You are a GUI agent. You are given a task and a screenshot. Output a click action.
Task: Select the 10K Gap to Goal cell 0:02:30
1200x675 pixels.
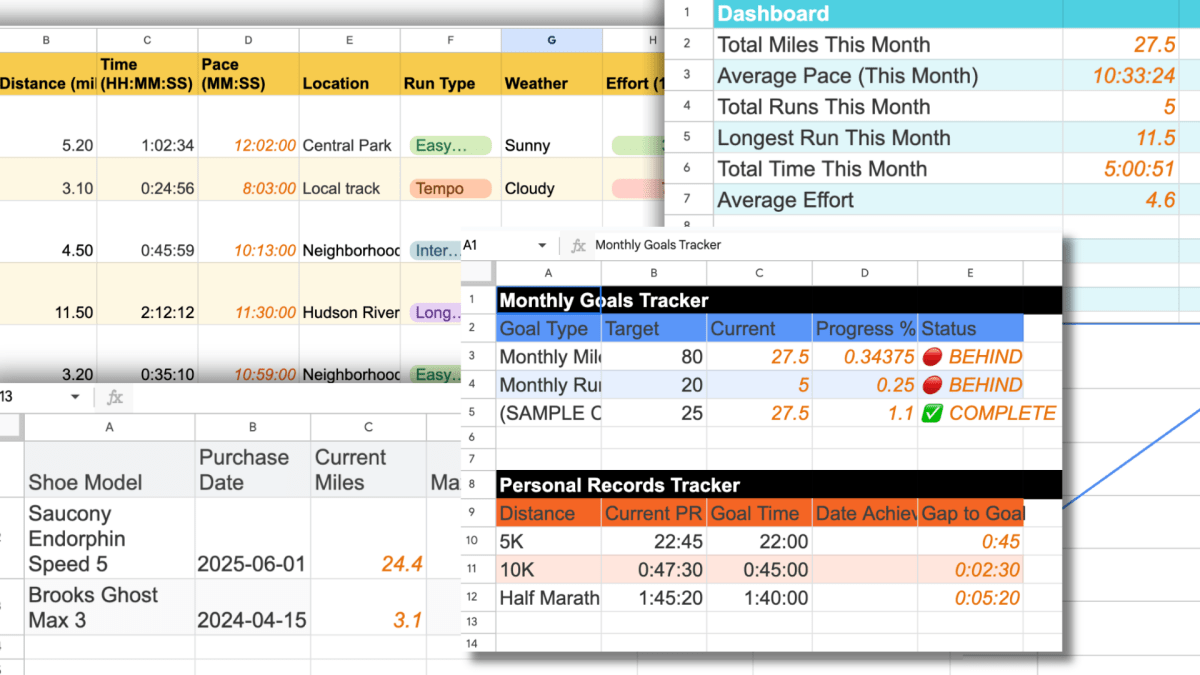click(x=971, y=570)
